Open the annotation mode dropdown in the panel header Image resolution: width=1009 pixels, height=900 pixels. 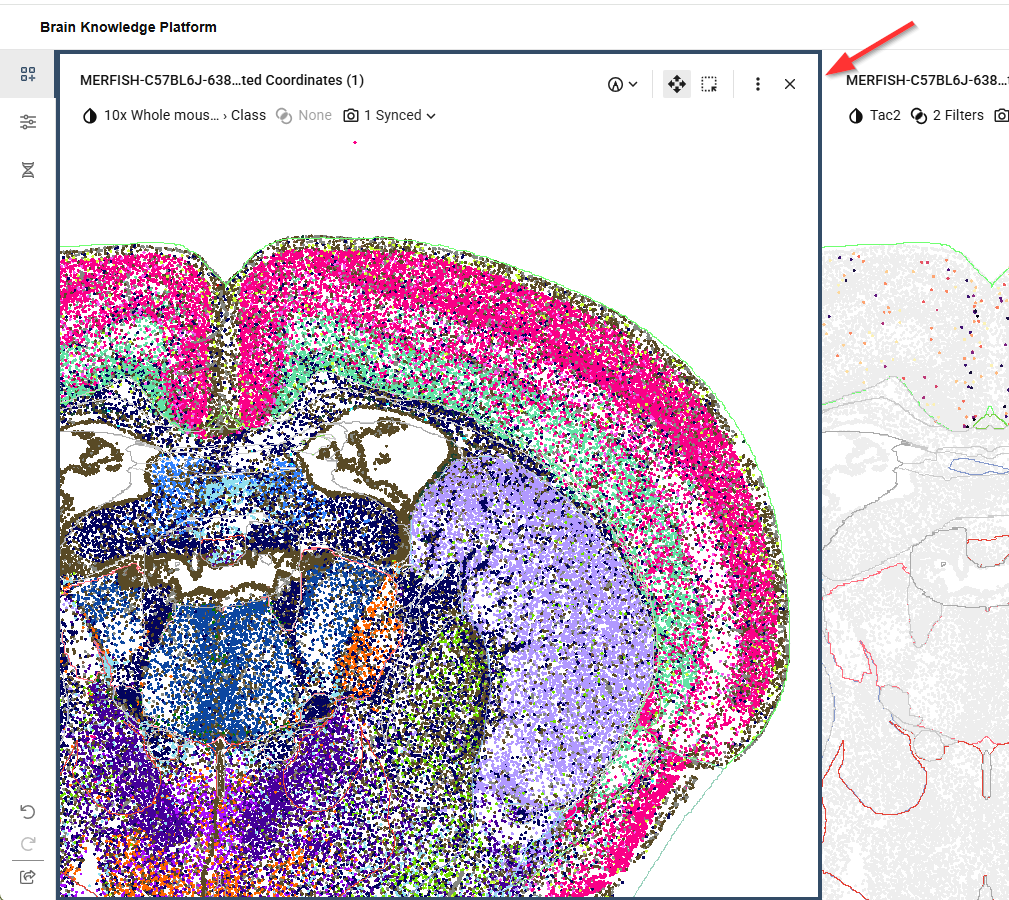[622, 84]
